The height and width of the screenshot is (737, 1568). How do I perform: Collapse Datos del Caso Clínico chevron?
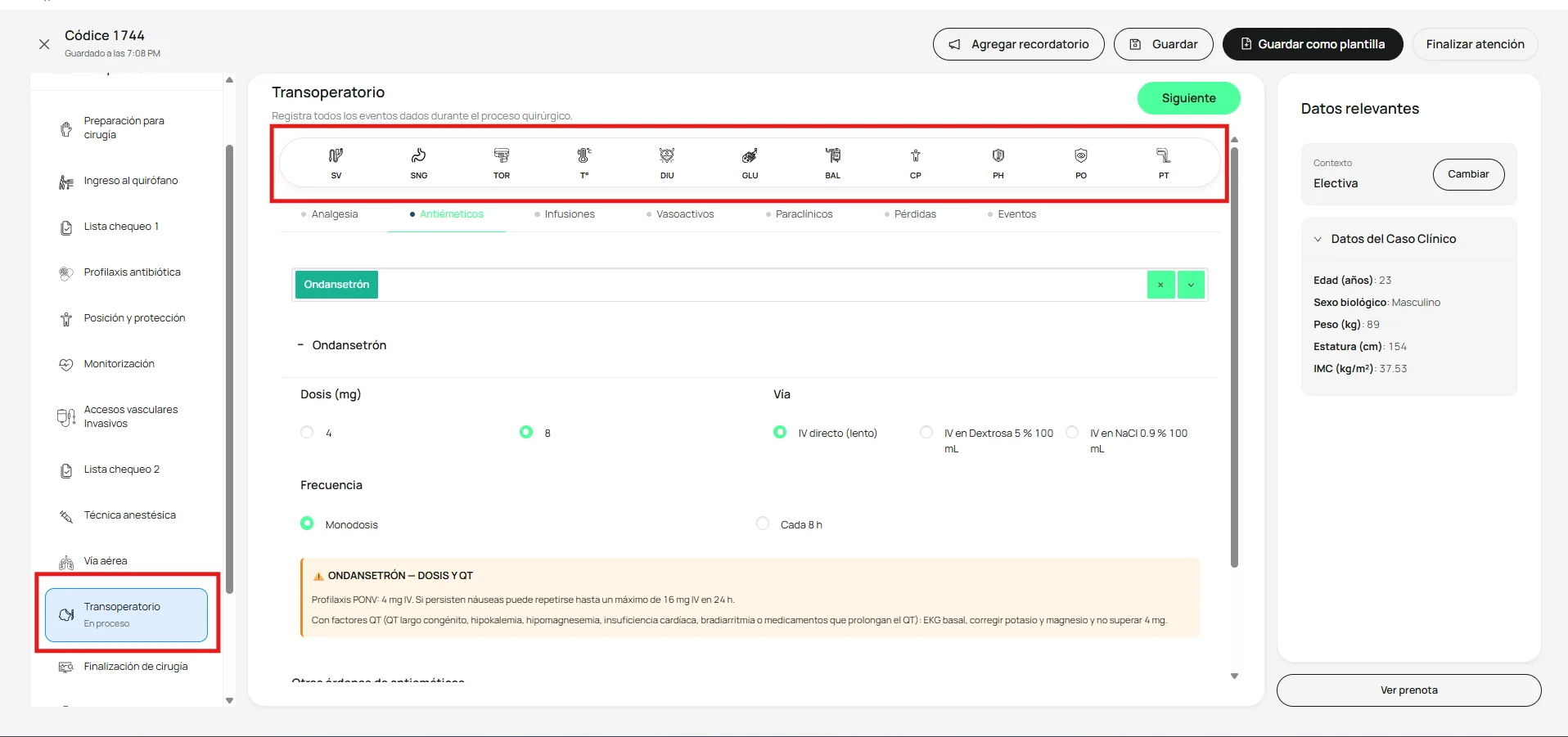click(1318, 240)
